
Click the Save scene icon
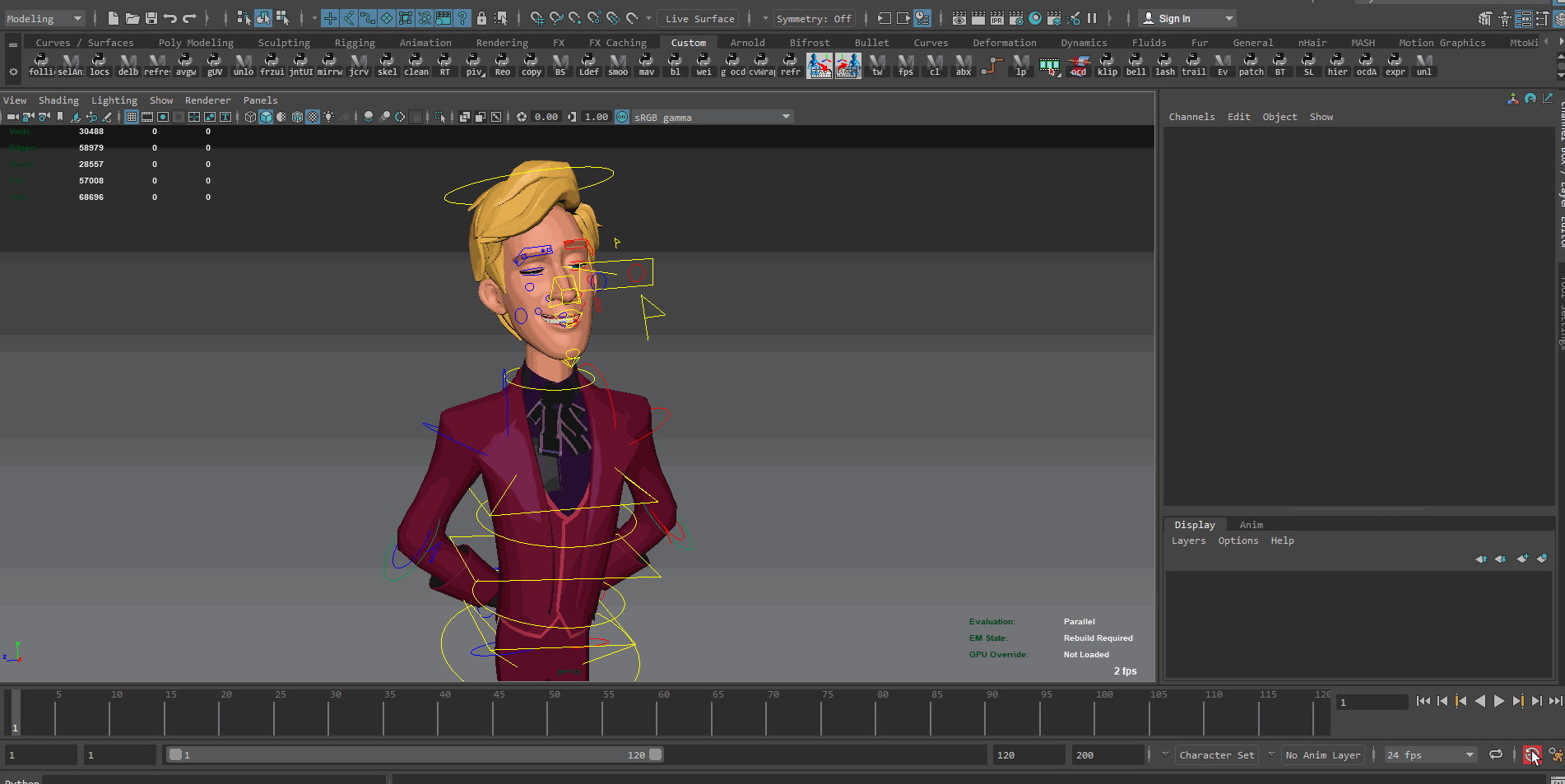point(151,18)
